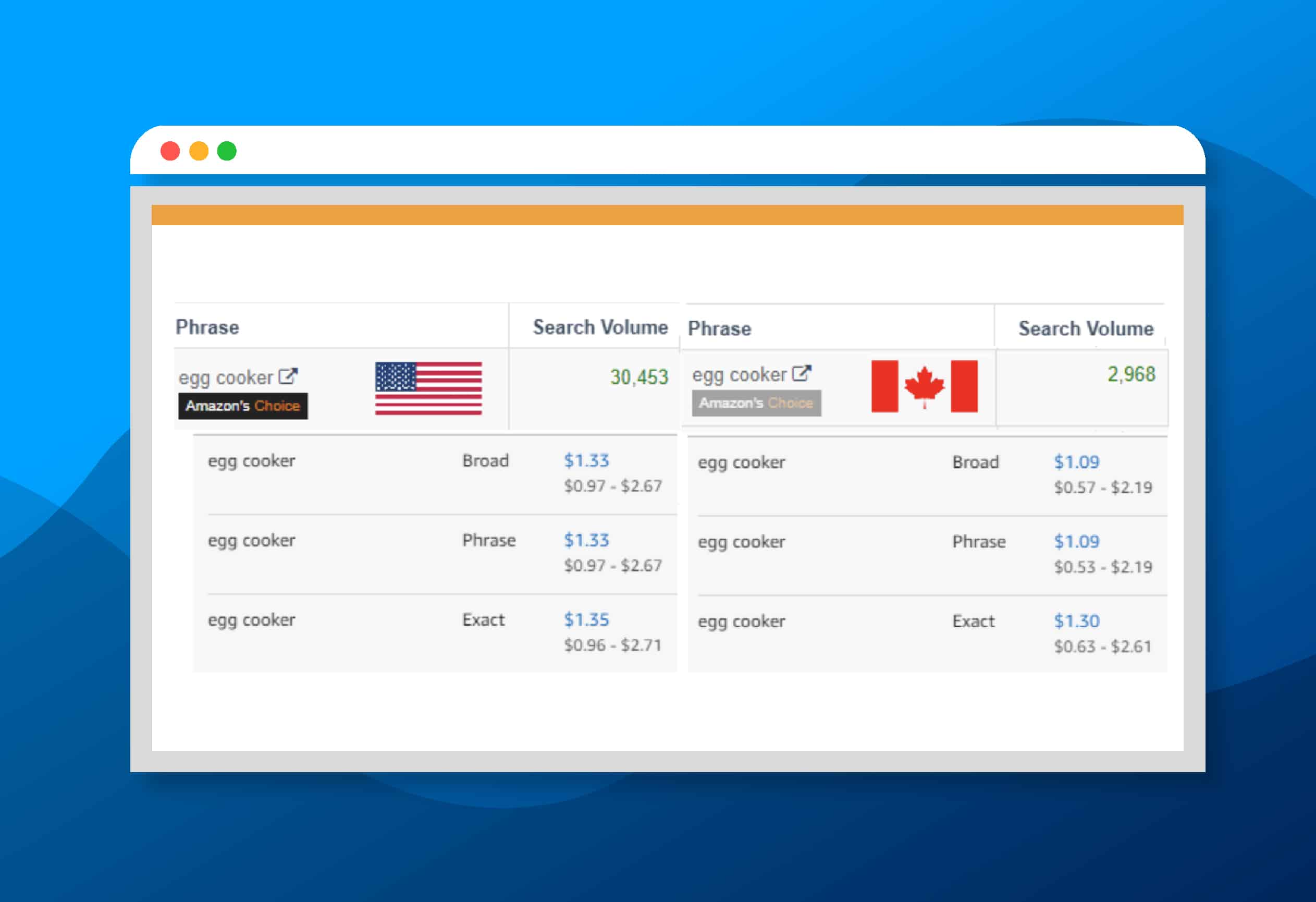Click the red window close dot
The width and height of the screenshot is (1316, 902).
pos(170,151)
